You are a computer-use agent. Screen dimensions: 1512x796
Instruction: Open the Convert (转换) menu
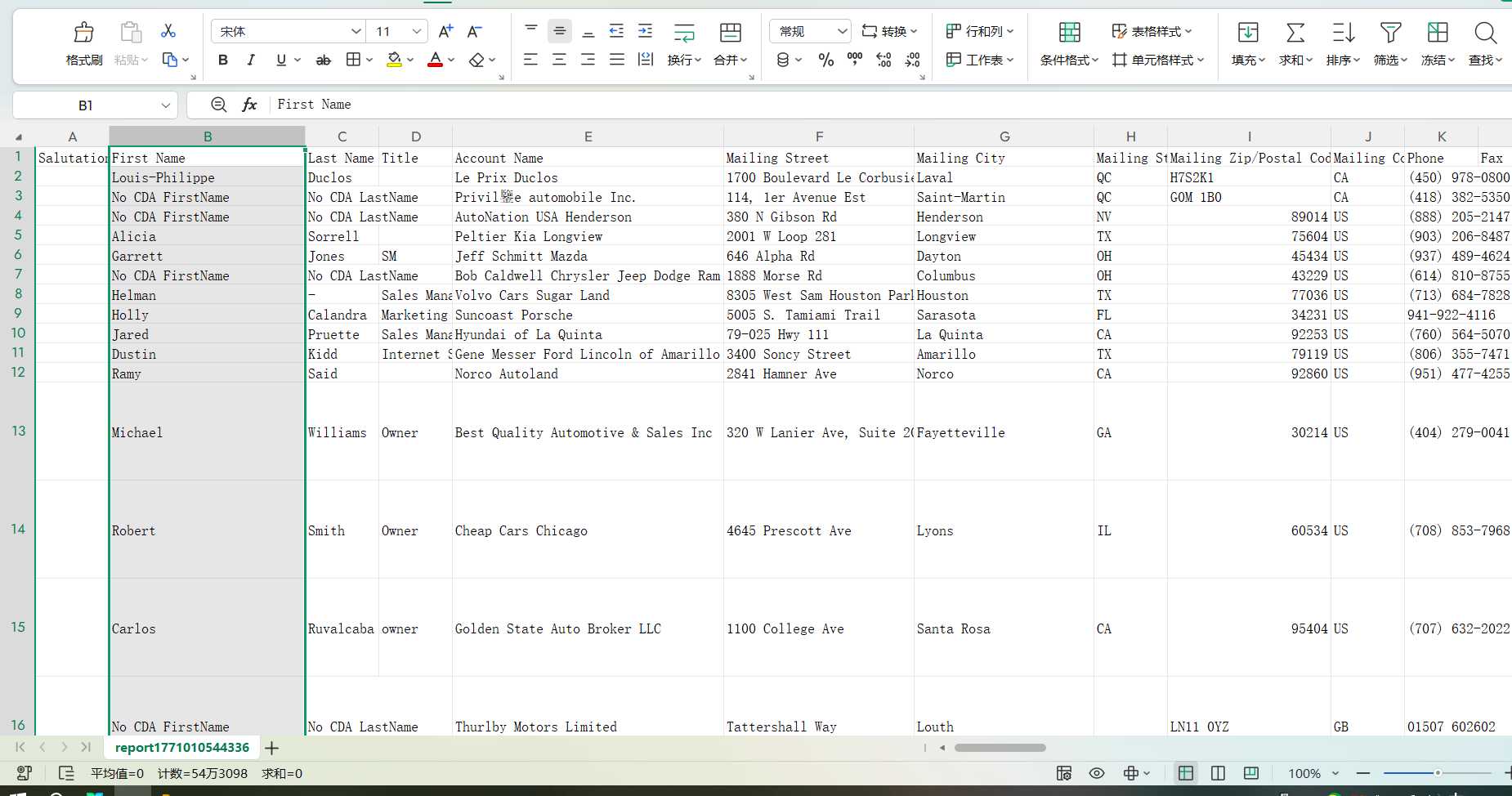889,31
